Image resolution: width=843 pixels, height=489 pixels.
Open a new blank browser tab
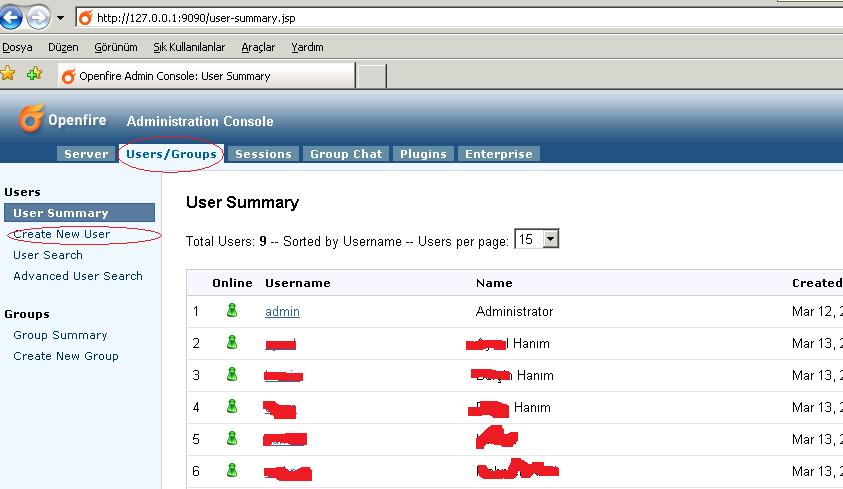[372, 76]
